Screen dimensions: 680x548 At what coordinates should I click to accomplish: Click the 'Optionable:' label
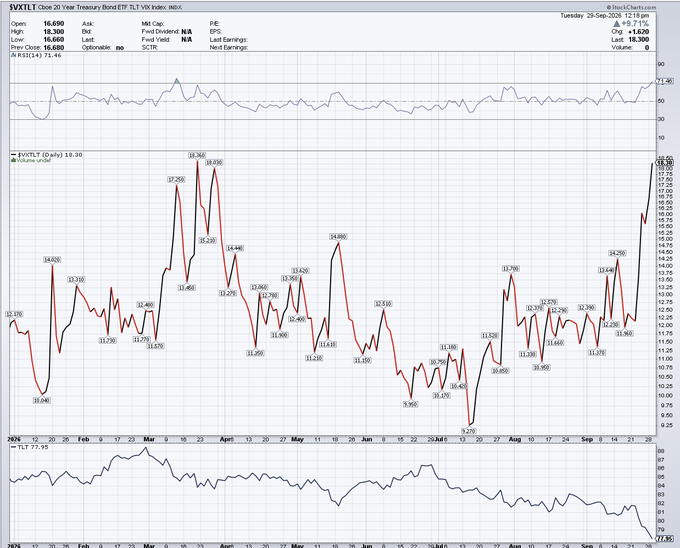pos(96,47)
